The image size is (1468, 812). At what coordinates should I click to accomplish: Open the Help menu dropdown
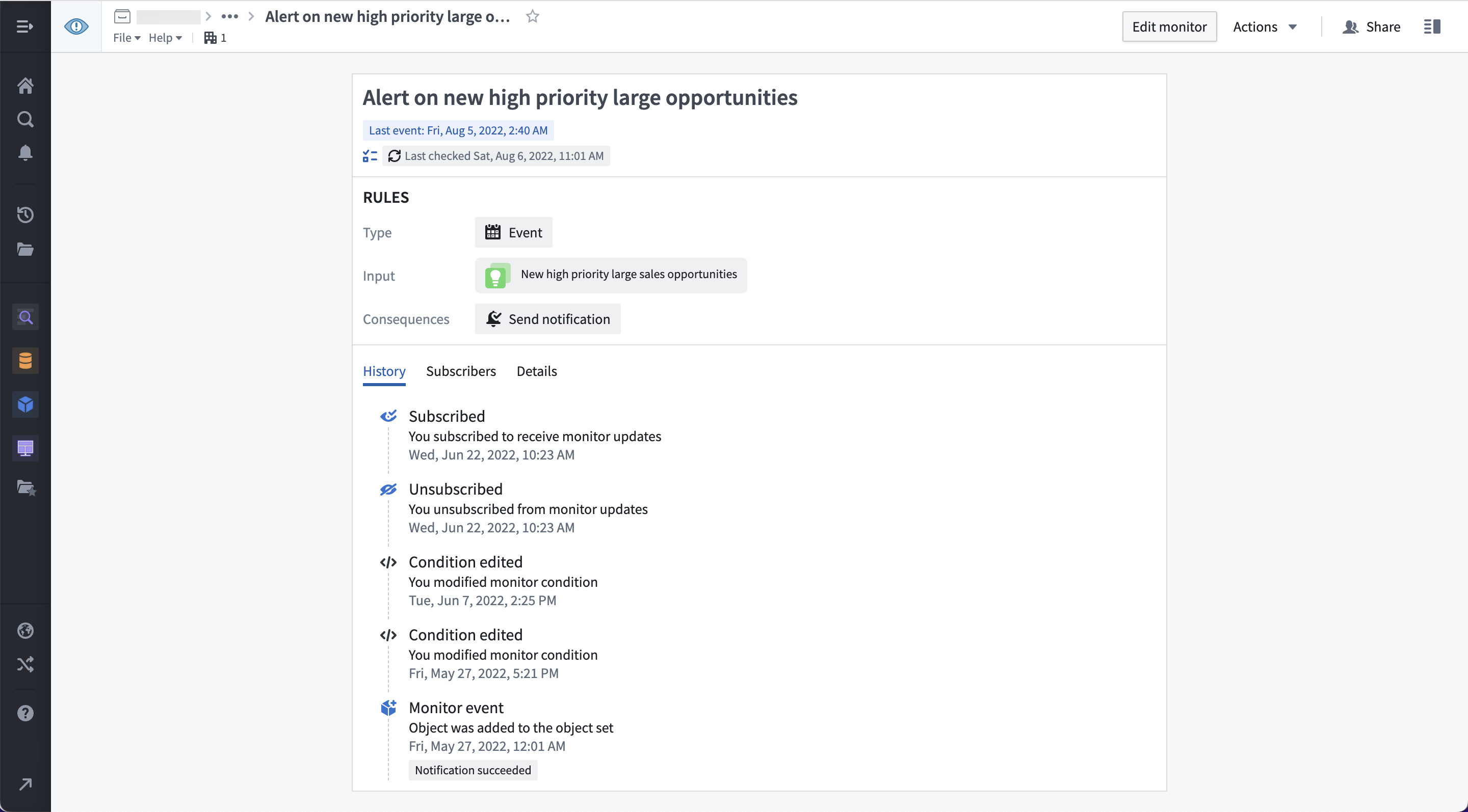pos(165,38)
